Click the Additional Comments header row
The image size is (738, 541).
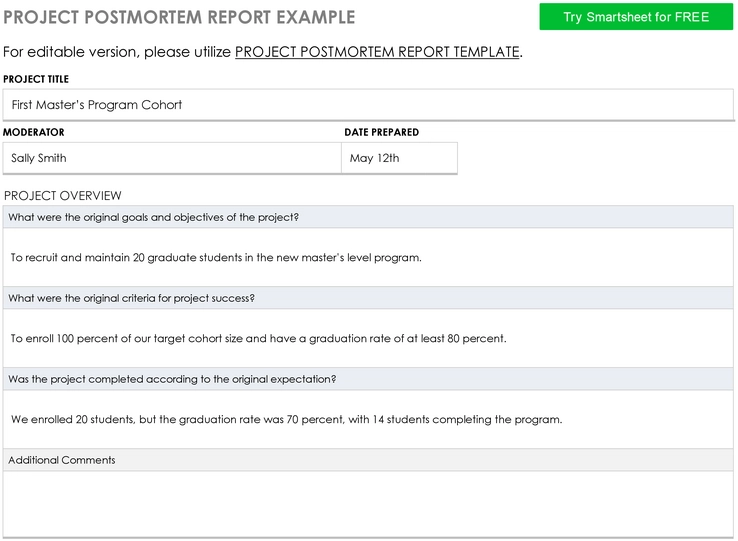[x=368, y=460]
